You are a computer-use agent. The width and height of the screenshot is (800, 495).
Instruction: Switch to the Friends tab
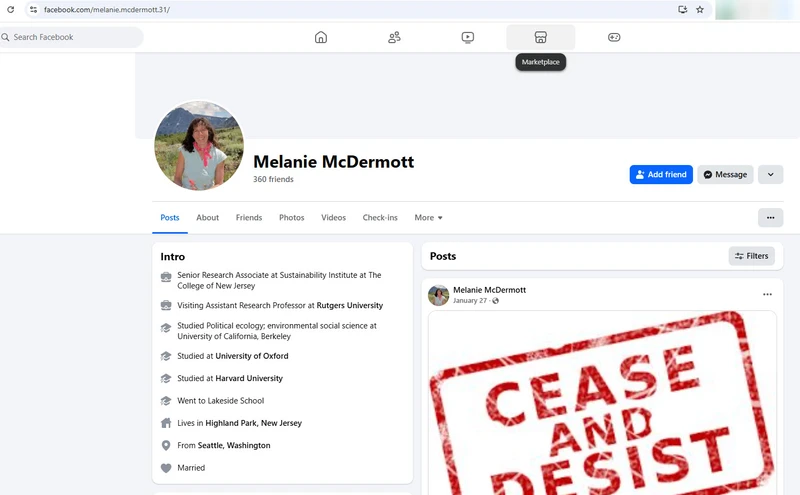[x=249, y=217]
